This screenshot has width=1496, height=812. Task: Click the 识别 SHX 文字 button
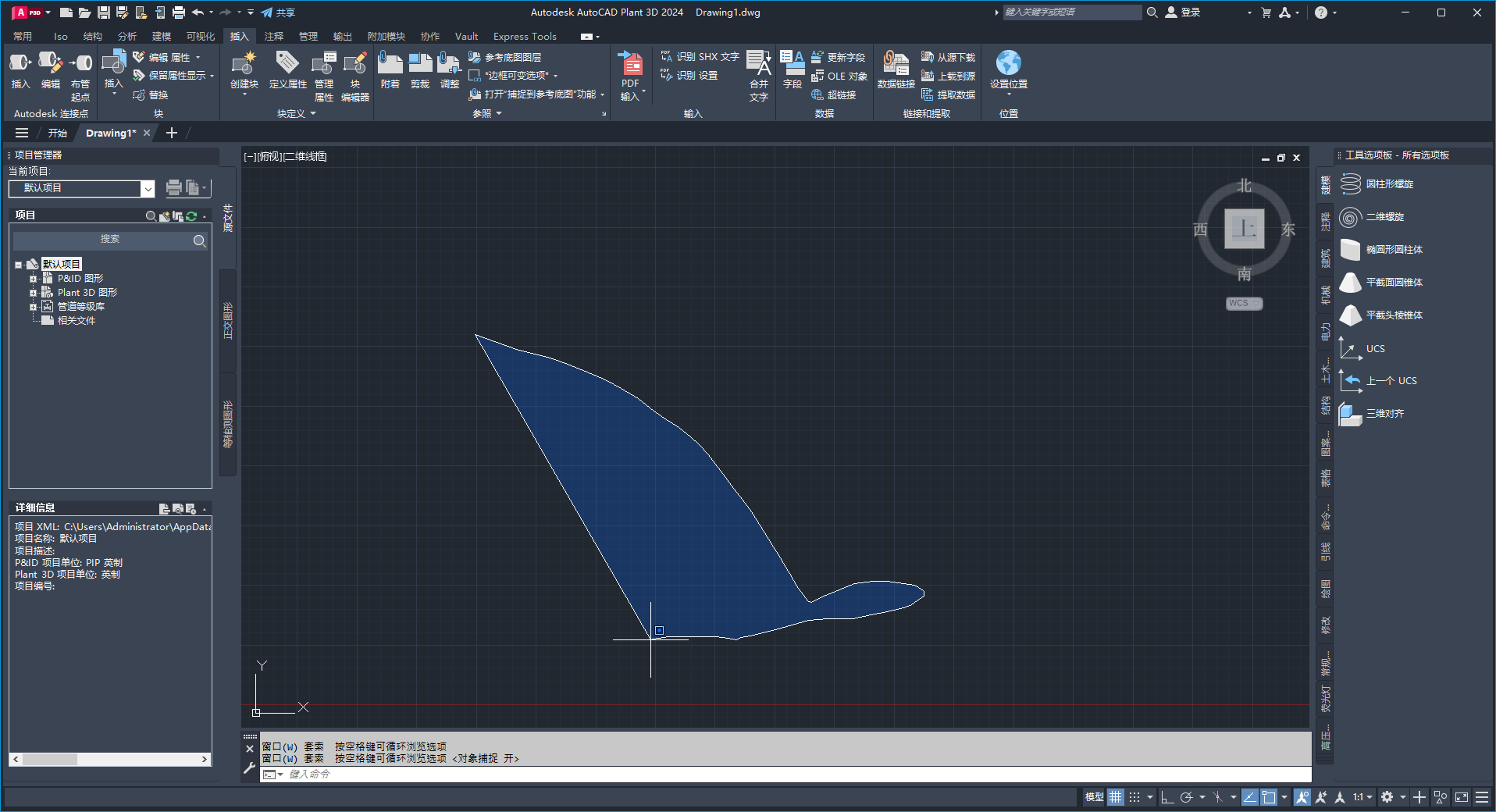(700, 57)
